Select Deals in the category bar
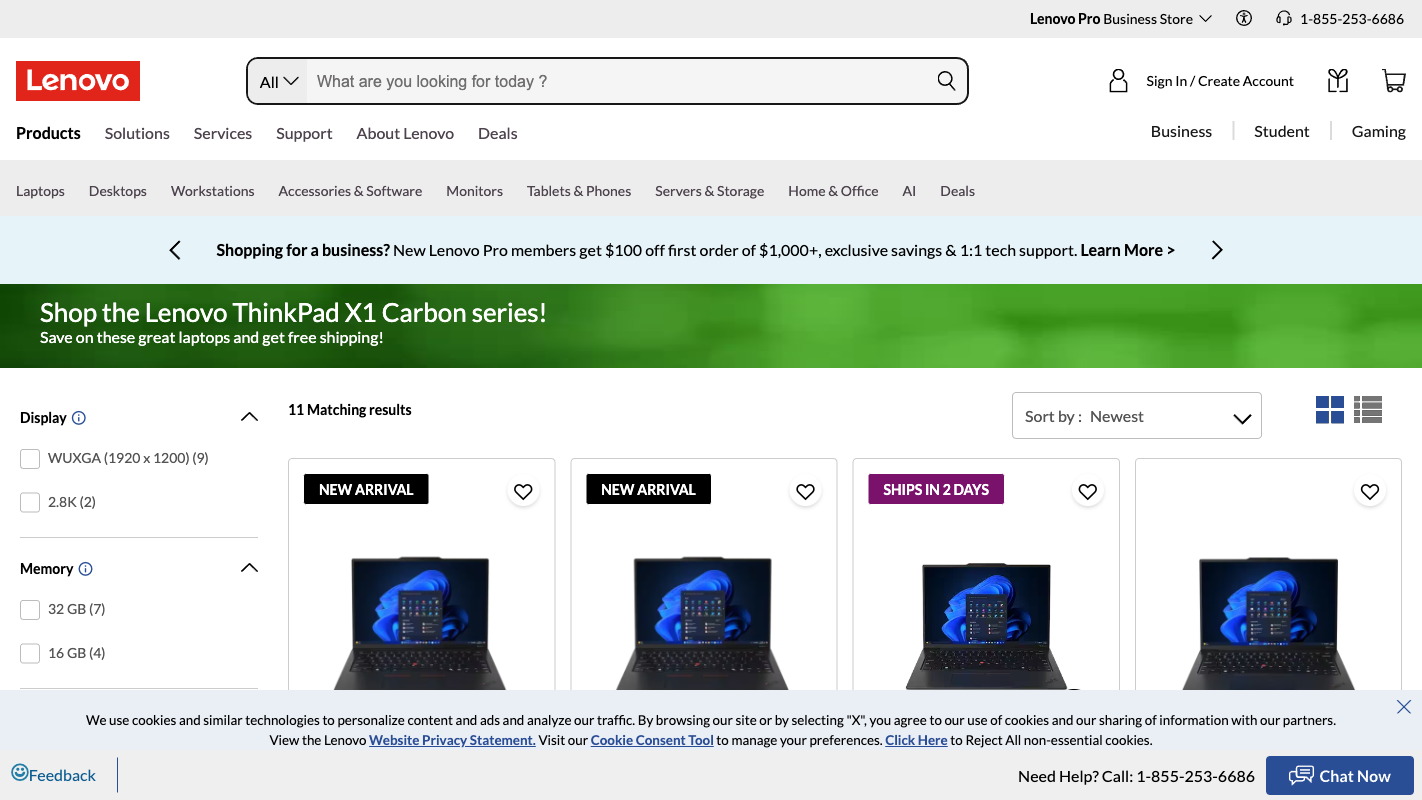Screen dimensions: 1422x800 coord(957,191)
